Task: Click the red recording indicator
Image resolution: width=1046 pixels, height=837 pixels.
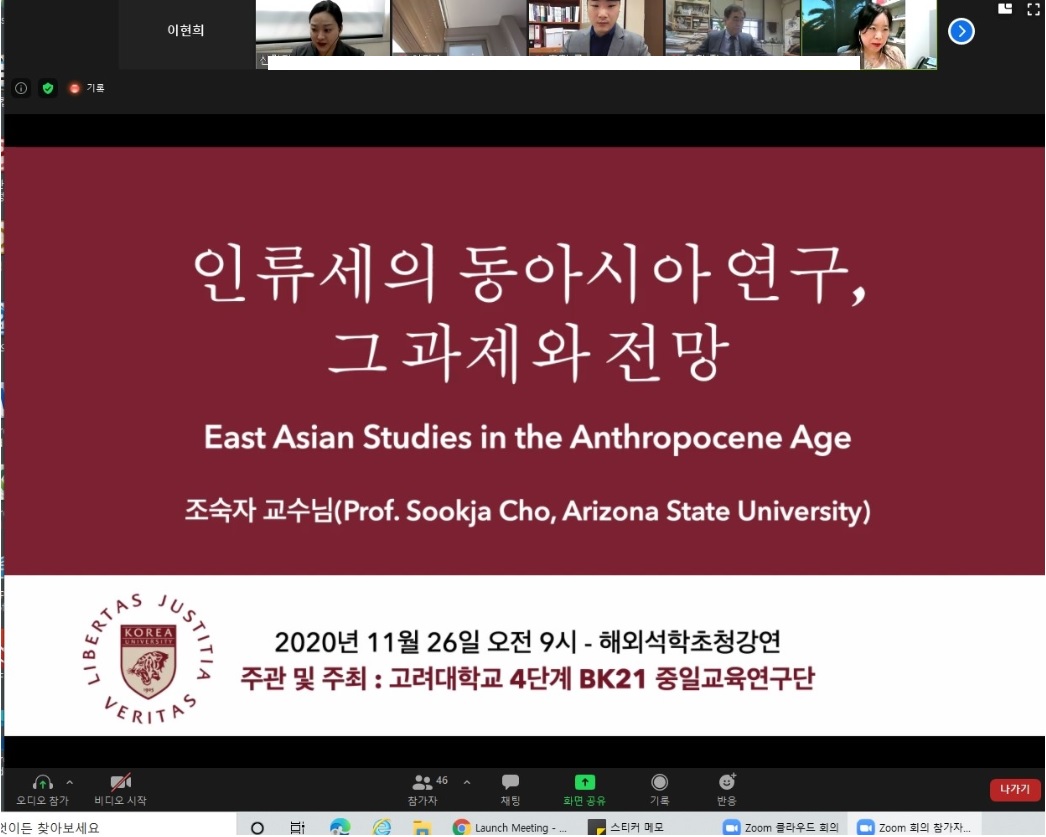Action: (75, 88)
